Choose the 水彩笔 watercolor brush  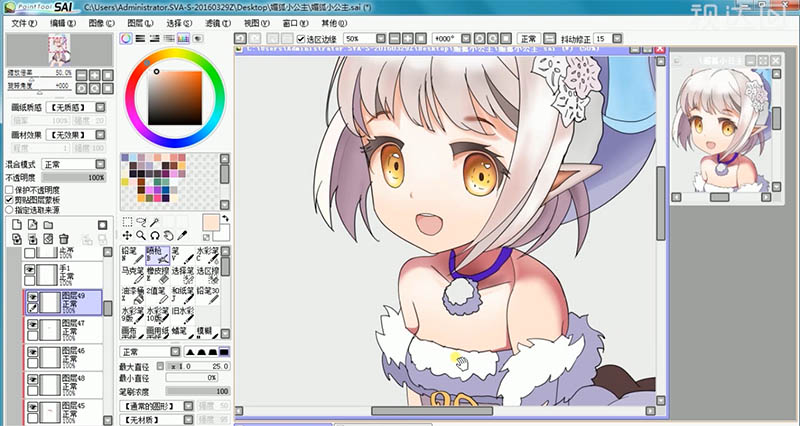point(208,255)
